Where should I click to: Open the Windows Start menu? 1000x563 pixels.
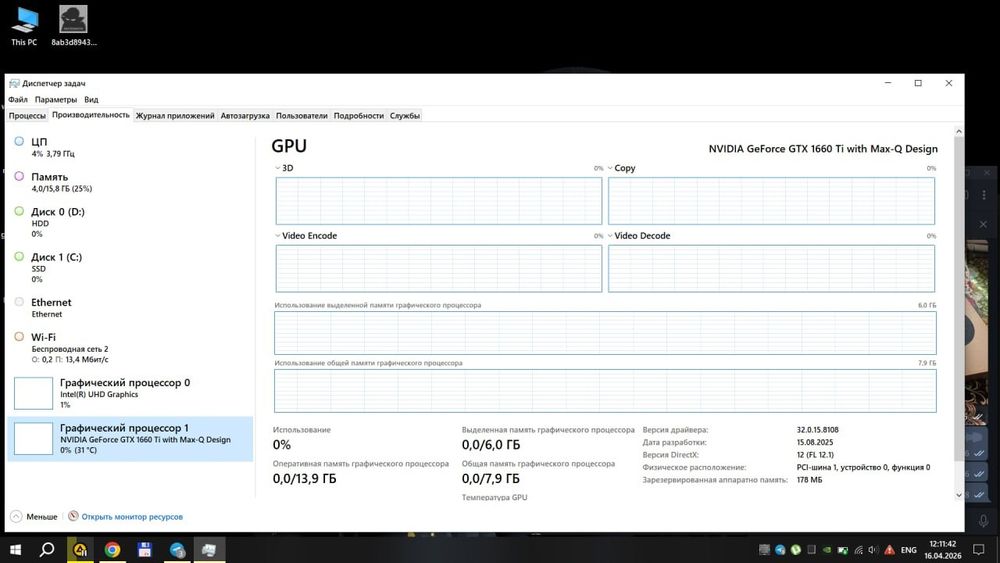pyautogui.click(x=15, y=550)
